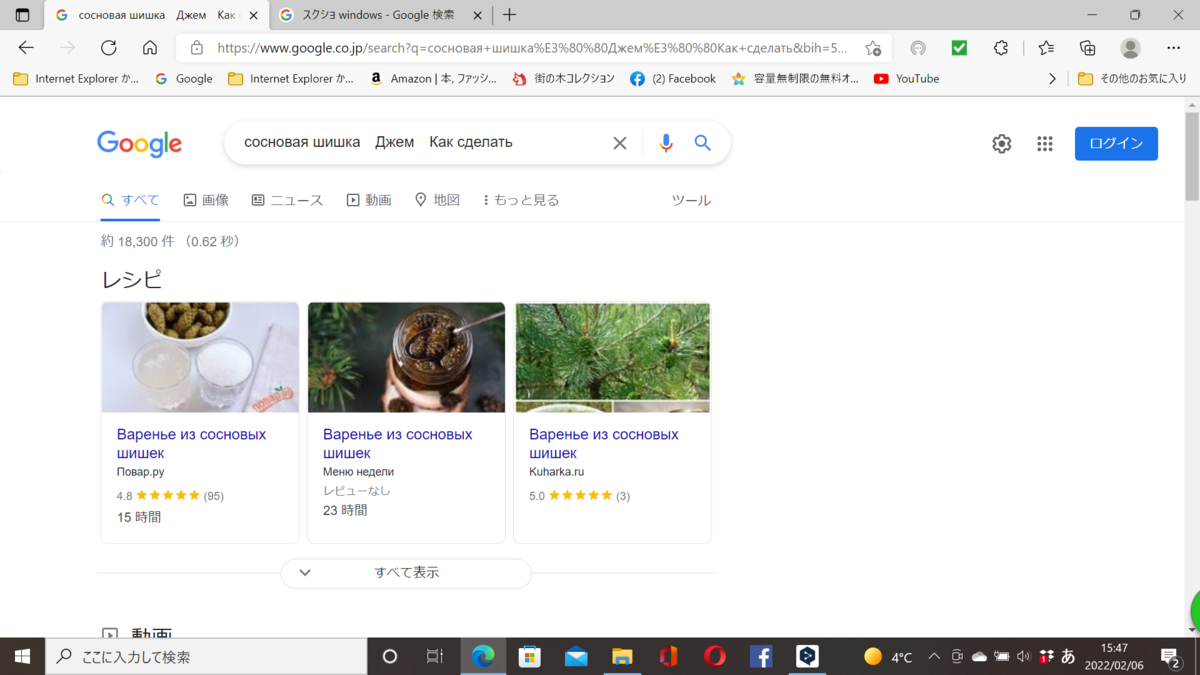The height and width of the screenshot is (675, 1200).
Task: Click the ログイン button
Action: coord(1116,143)
